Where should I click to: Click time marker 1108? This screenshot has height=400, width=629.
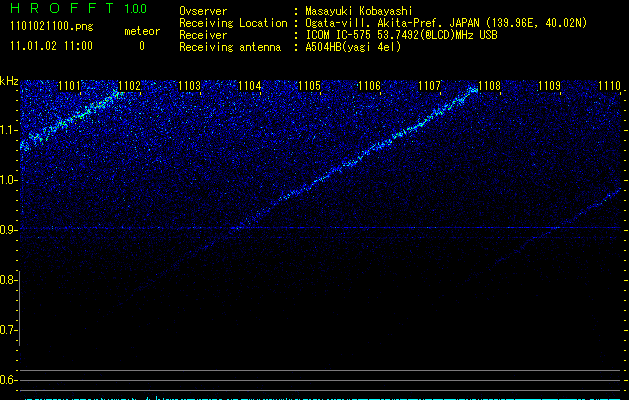(x=489, y=85)
